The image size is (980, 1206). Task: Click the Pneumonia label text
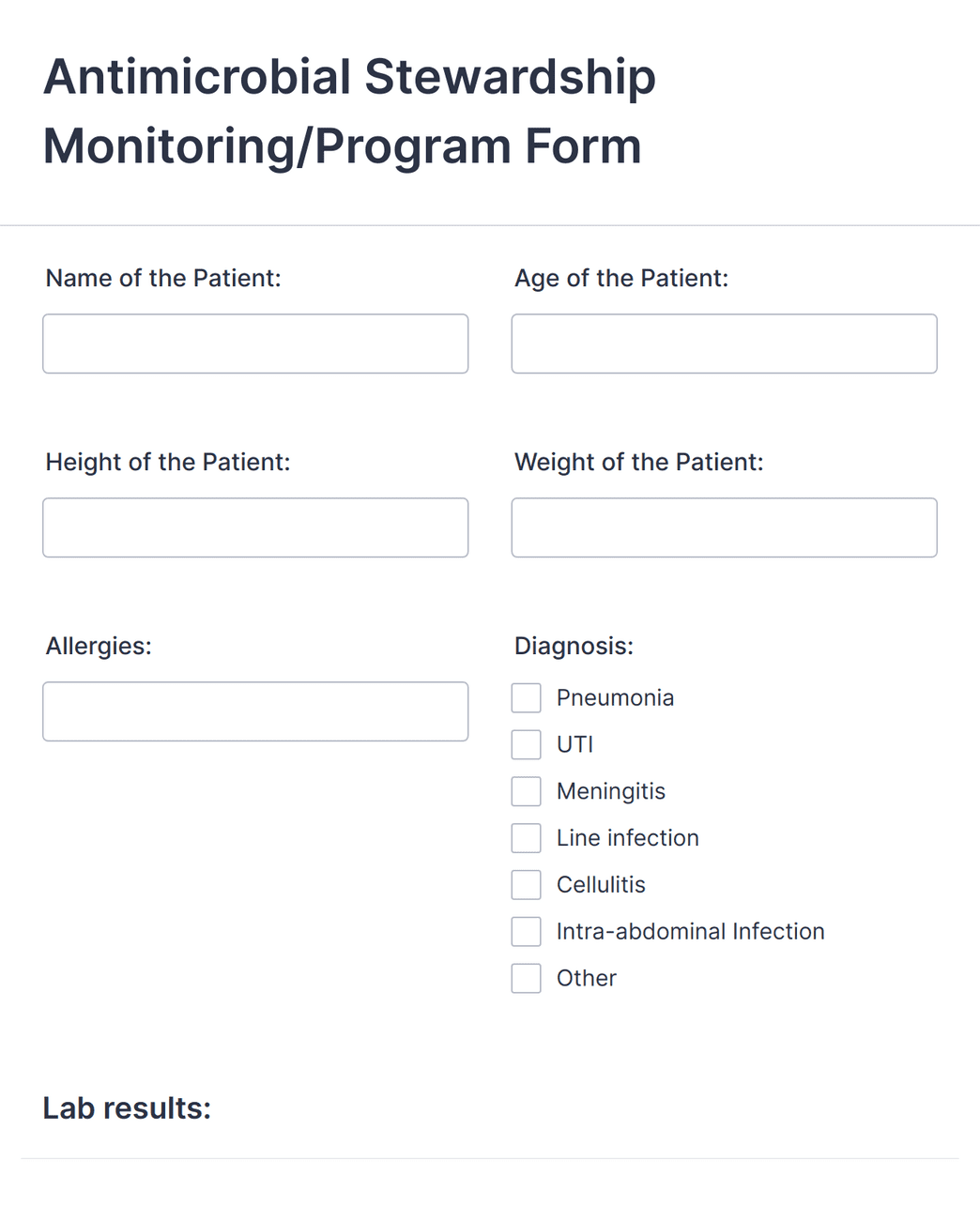[x=615, y=698]
